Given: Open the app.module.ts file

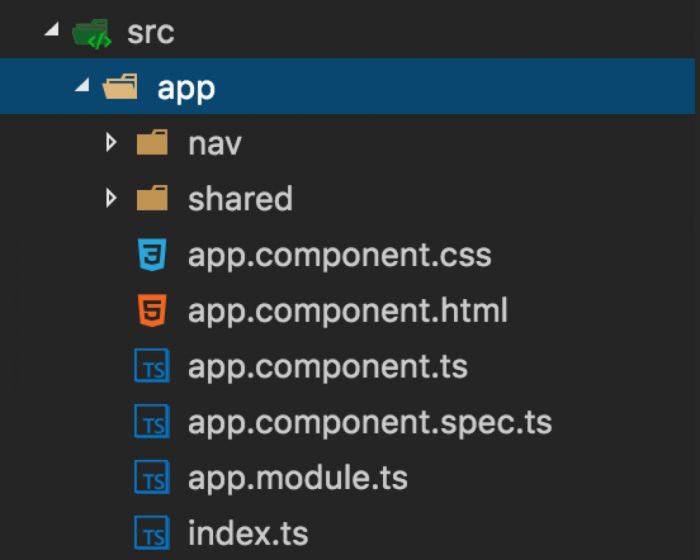Looking at the screenshot, I should pyautogui.click(x=297, y=479).
